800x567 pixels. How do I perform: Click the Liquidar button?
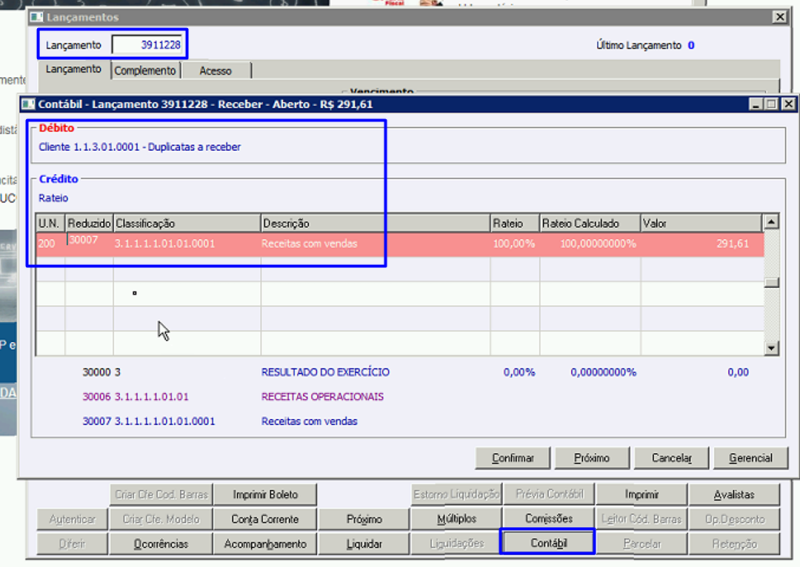point(364,544)
